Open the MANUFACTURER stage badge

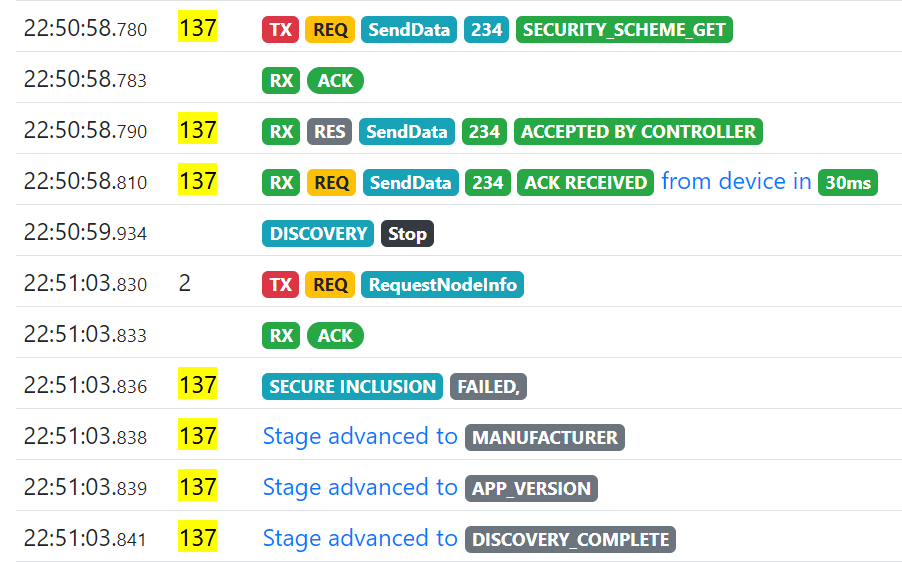point(545,438)
